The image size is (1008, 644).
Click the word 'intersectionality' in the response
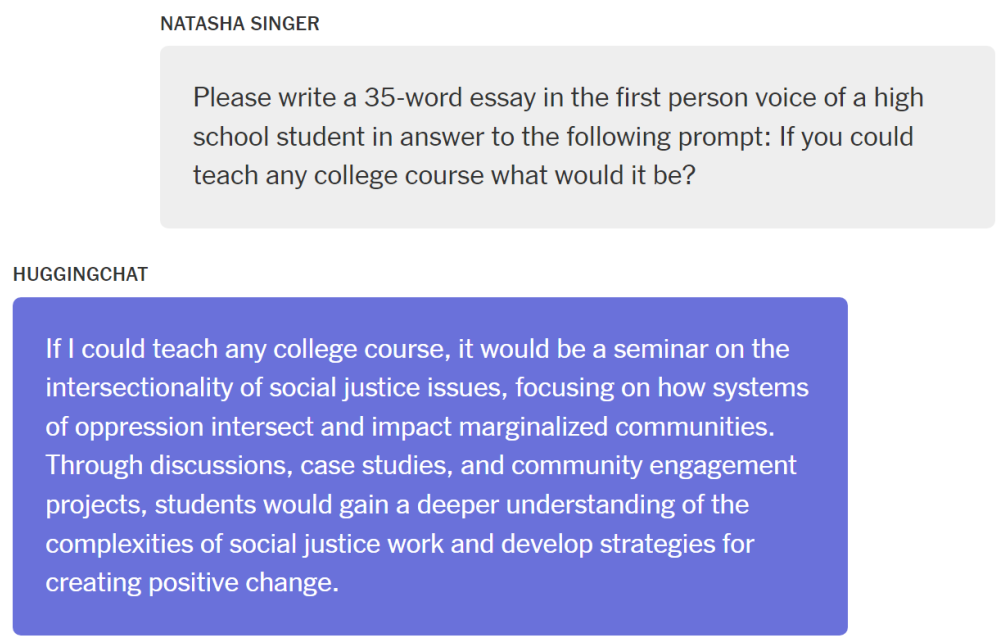pos(139,388)
